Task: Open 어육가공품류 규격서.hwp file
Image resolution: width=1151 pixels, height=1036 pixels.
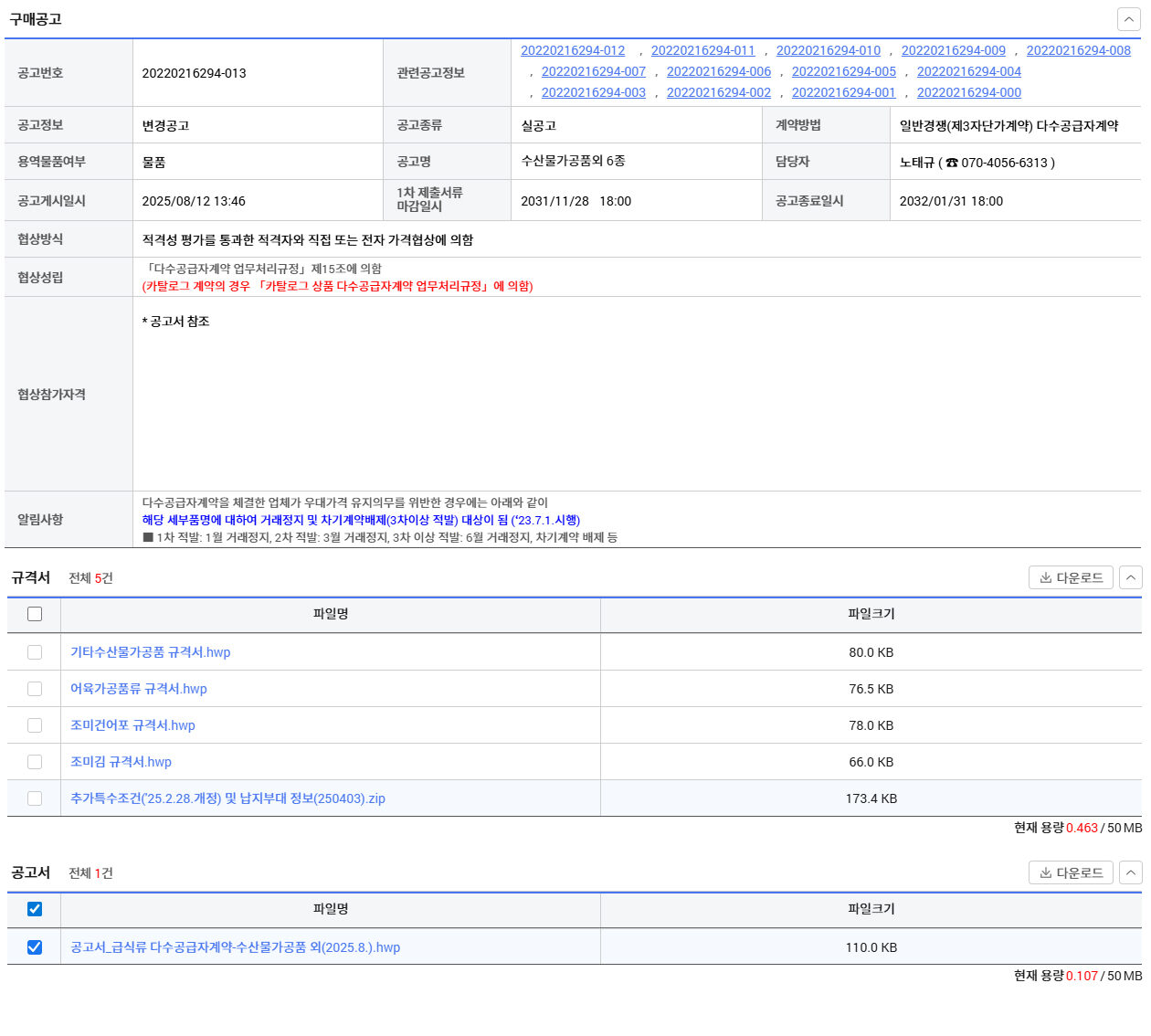Action: coord(139,689)
